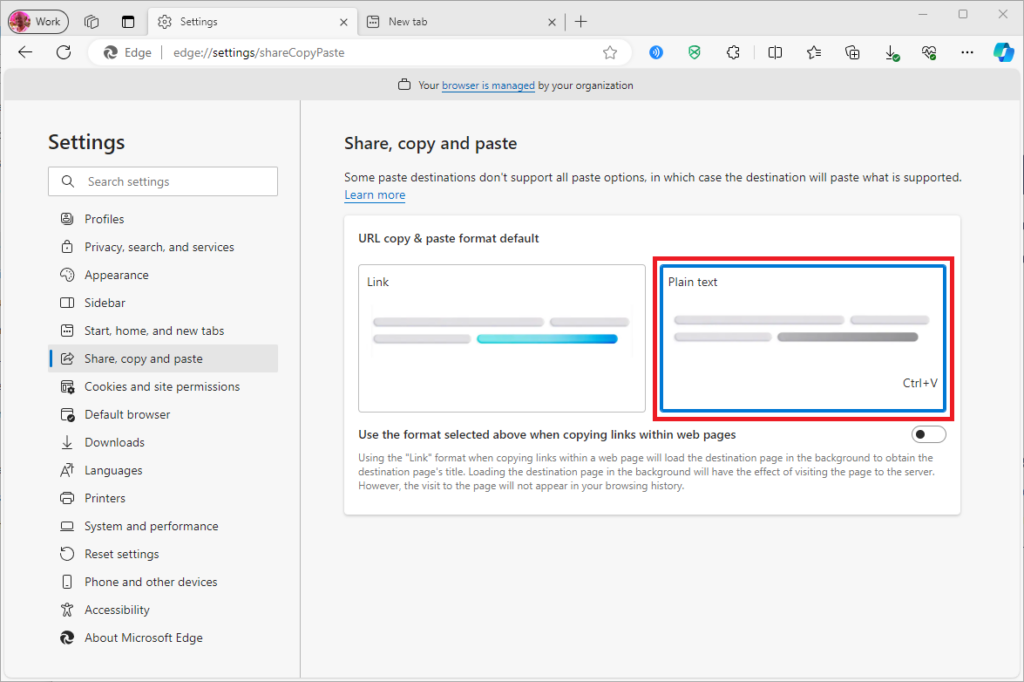Toggle use format when copying links
Image resolution: width=1024 pixels, height=682 pixels.
928,434
